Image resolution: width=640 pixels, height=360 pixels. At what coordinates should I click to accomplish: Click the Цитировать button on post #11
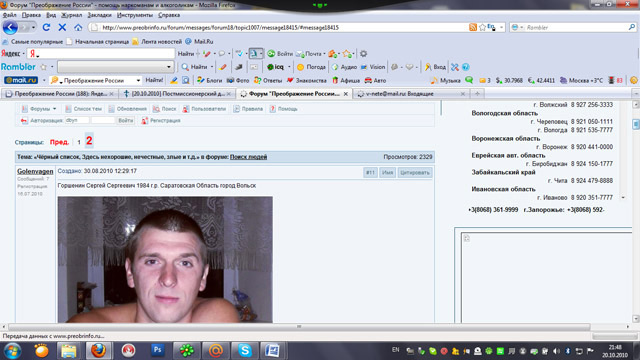coord(415,173)
